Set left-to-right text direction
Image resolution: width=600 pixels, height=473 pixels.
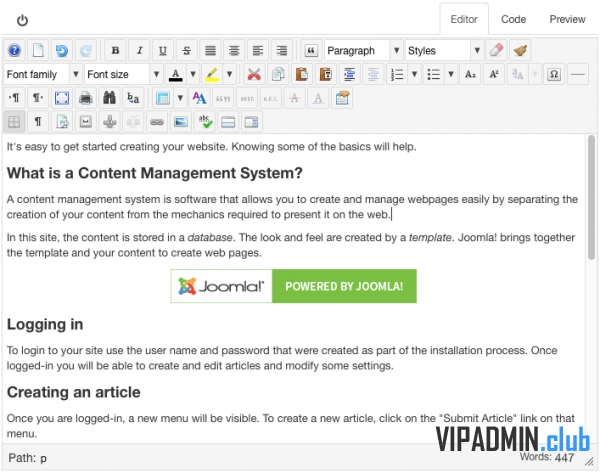point(15,98)
